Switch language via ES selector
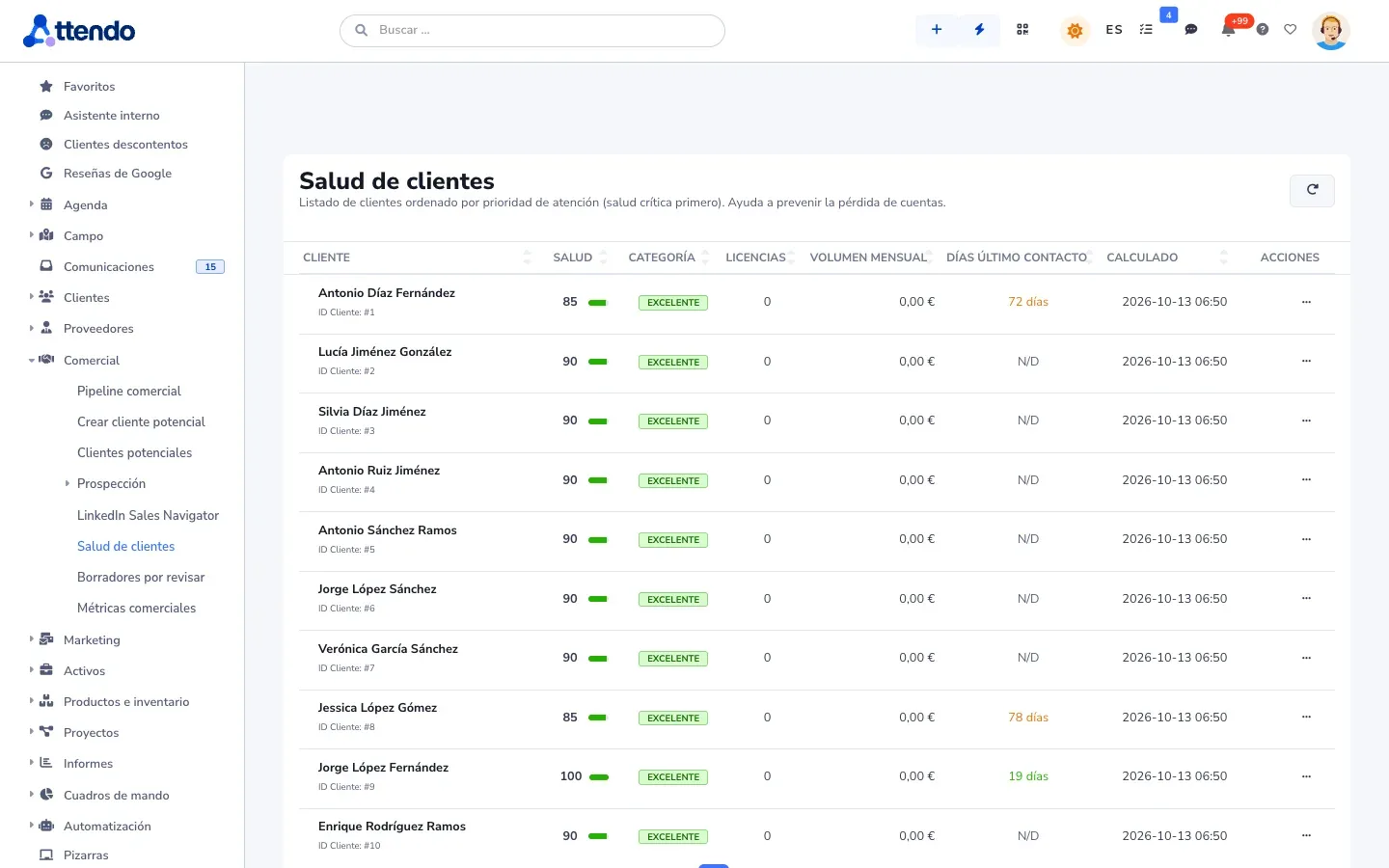Viewport: 1389px width, 868px height. [1114, 30]
